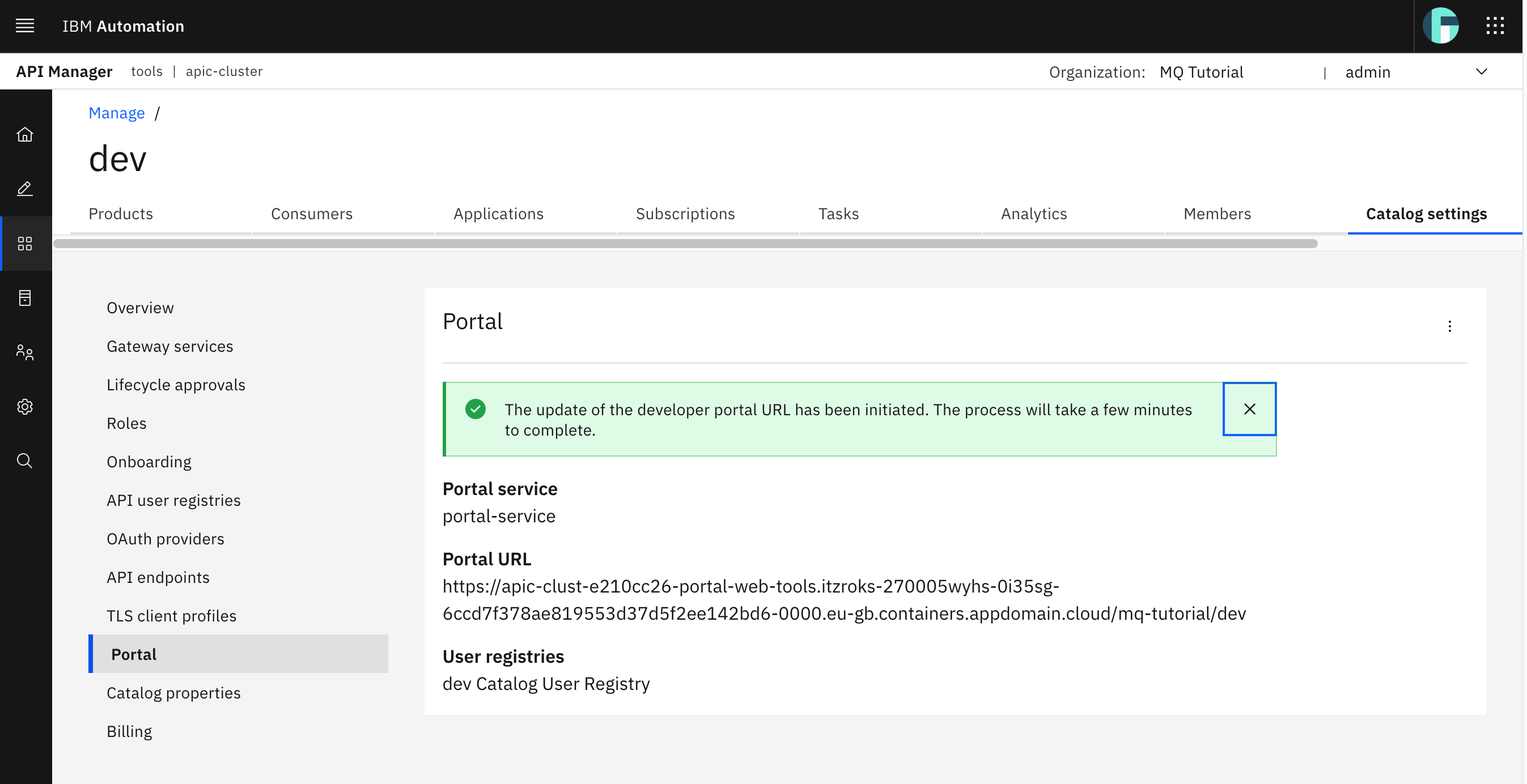View the Subscriptions tab
The width and height of the screenshot is (1527, 784).
[685, 214]
